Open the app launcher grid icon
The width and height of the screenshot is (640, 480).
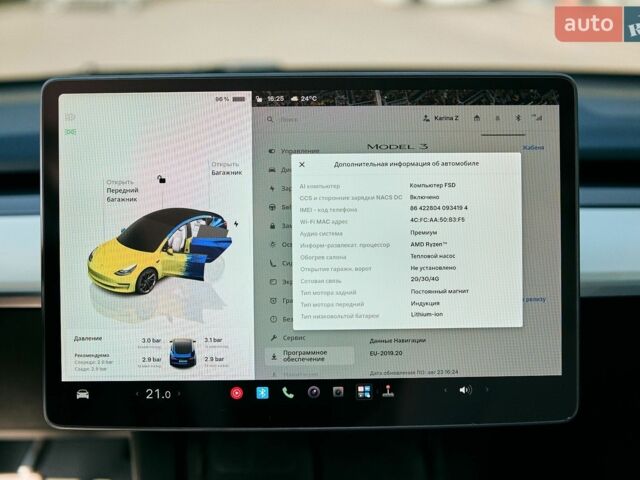coord(364,392)
